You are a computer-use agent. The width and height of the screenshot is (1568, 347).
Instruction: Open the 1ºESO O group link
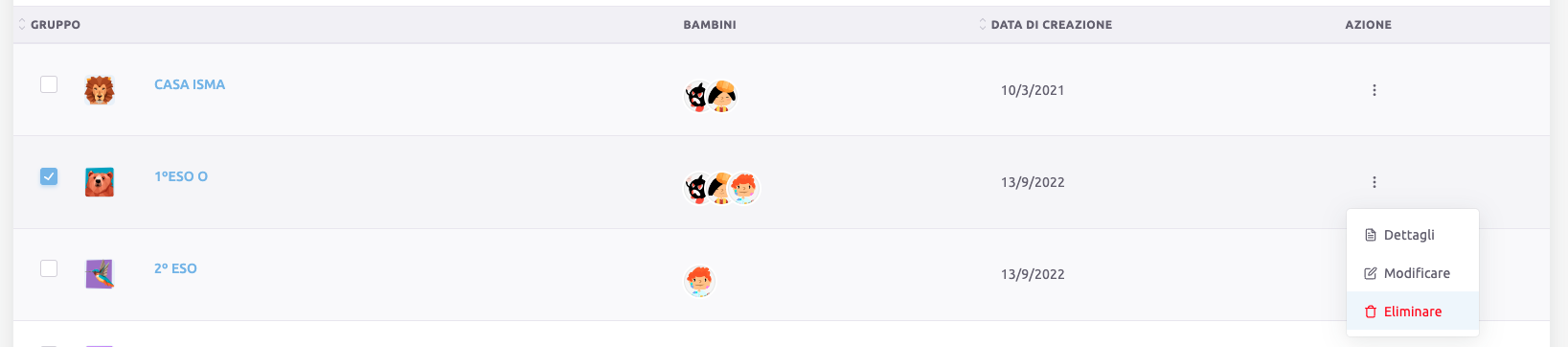[x=181, y=176]
